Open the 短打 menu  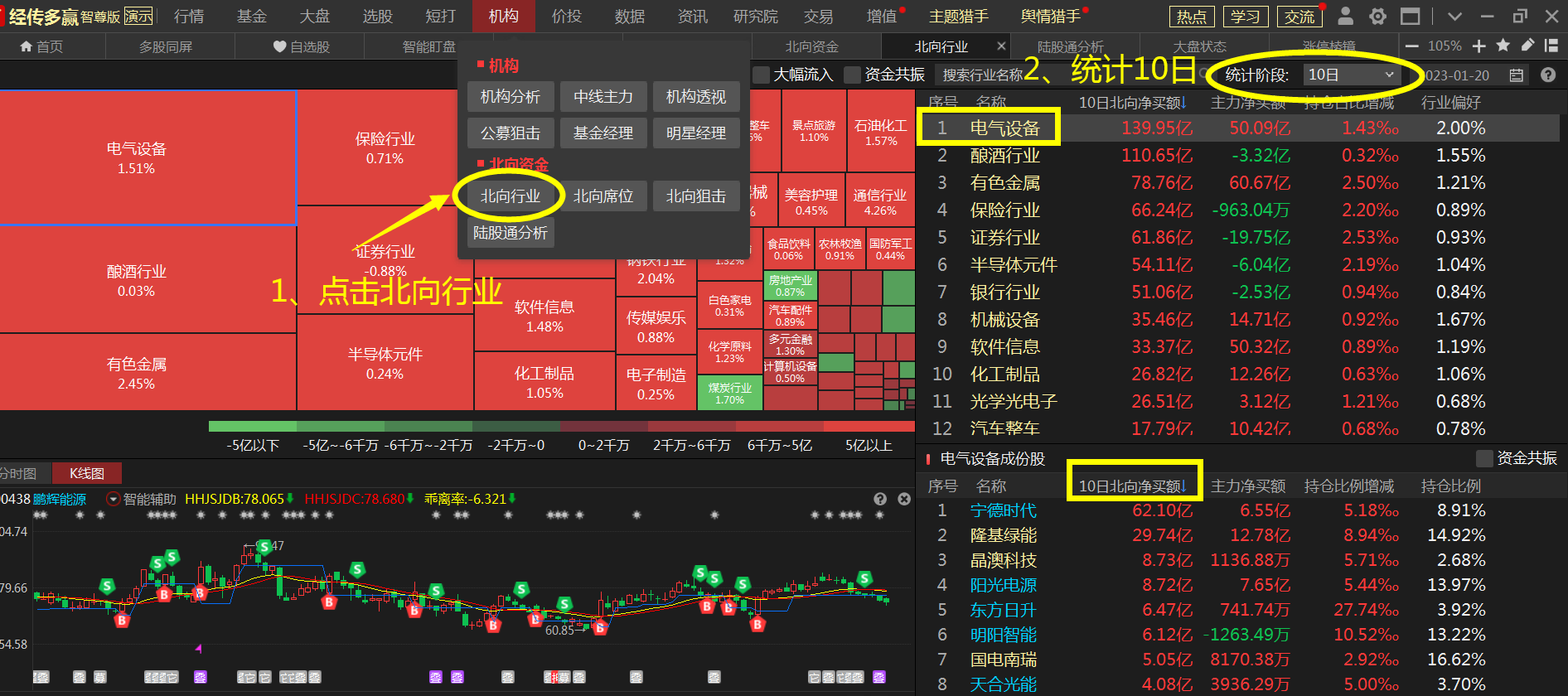pos(441,17)
